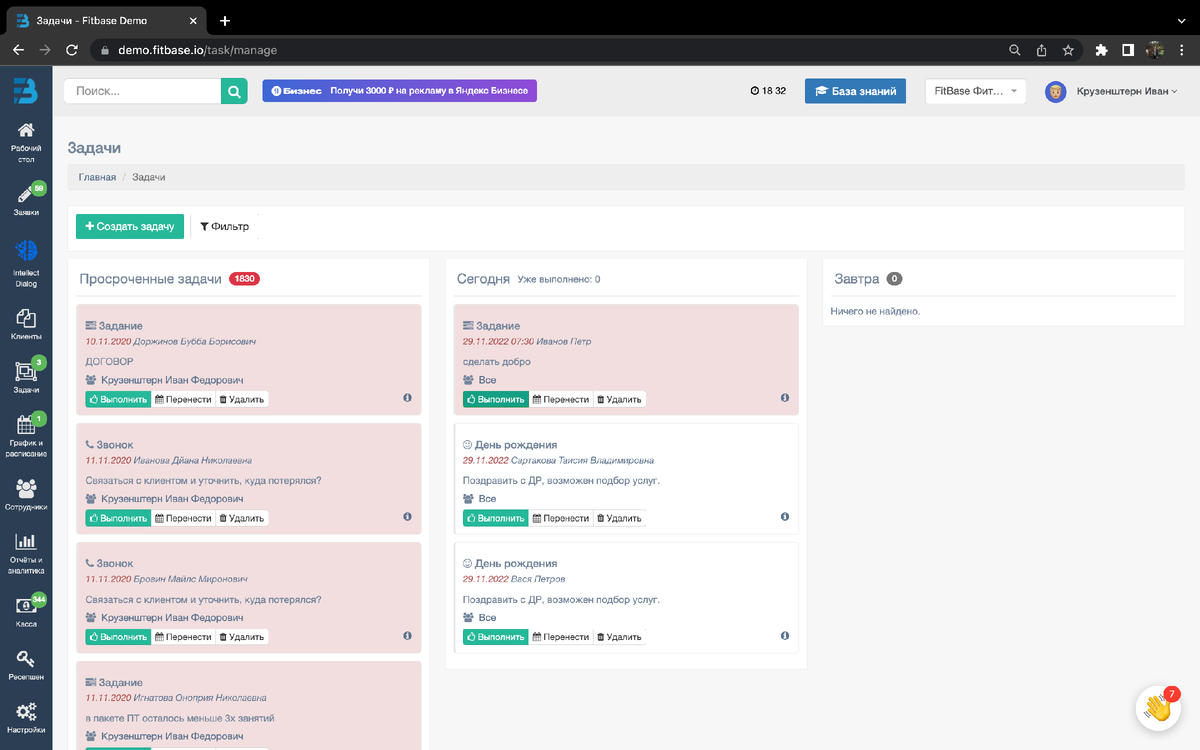Click the Поиск search input field
Screen dimensions: 1200x750
point(140,90)
